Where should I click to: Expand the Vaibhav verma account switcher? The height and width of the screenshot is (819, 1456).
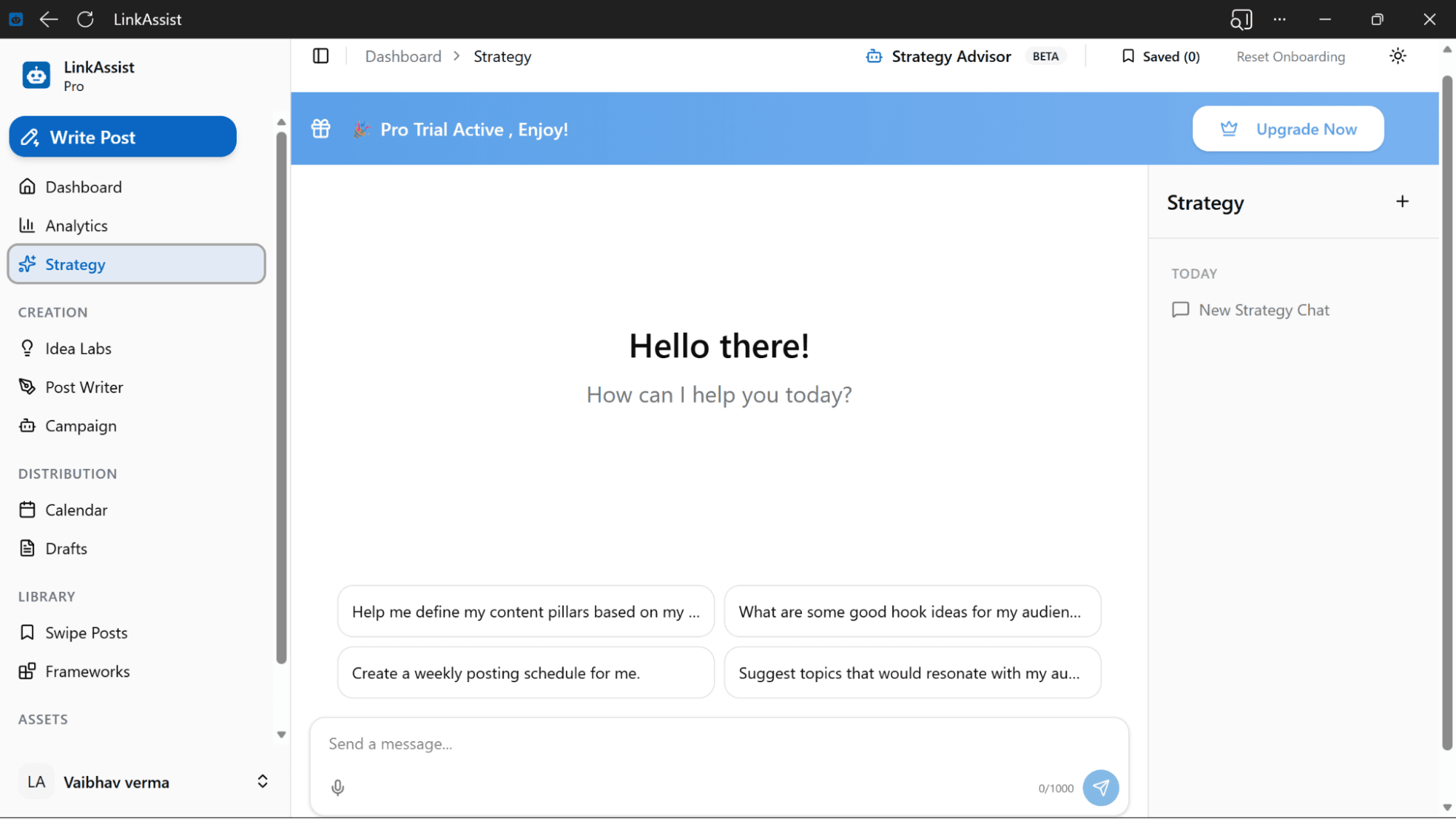pyautogui.click(x=262, y=781)
